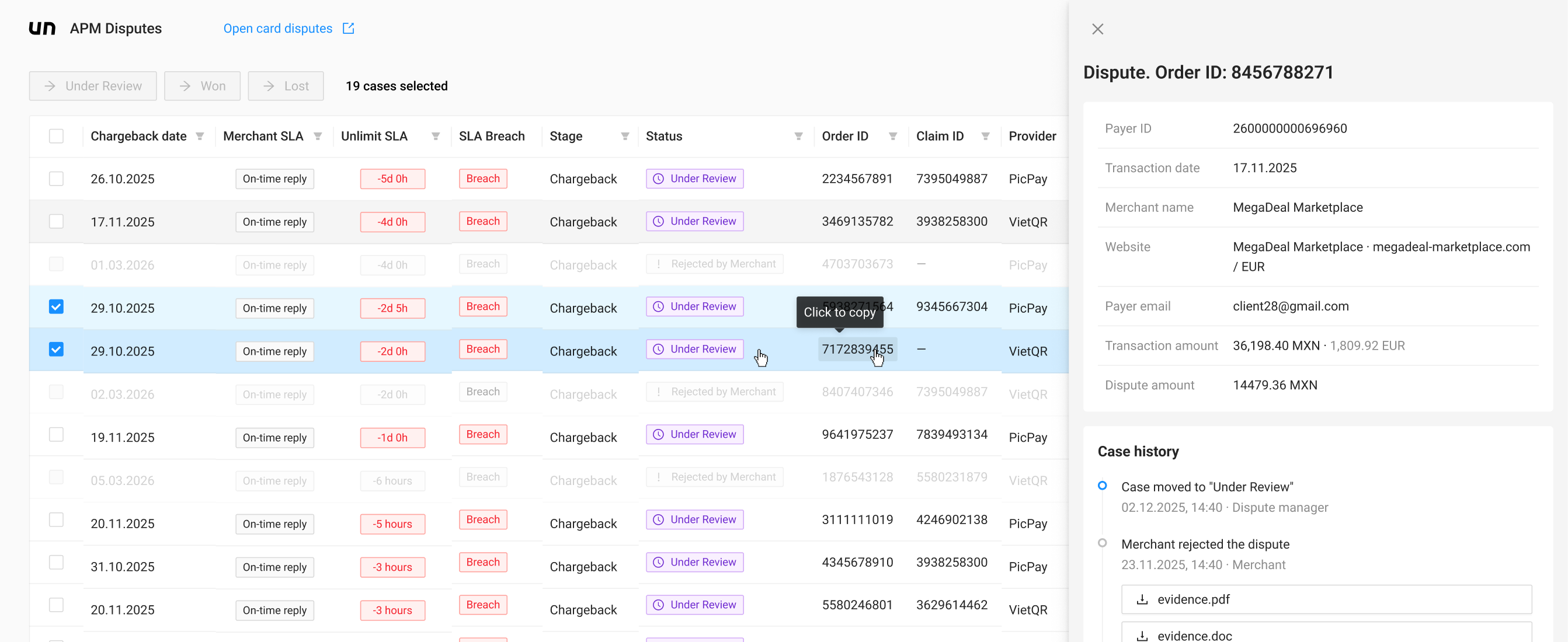Click the Payer ID value 2600000000696960

(x=1289, y=128)
